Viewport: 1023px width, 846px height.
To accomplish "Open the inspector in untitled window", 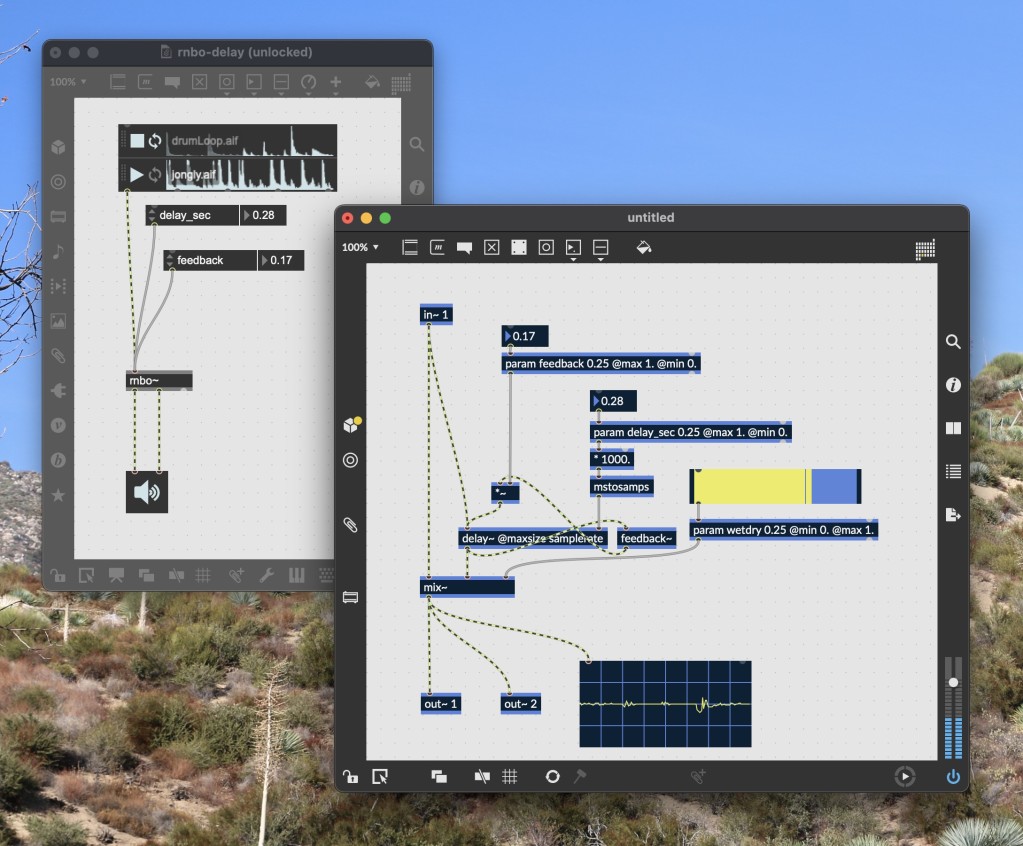I will (x=953, y=385).
